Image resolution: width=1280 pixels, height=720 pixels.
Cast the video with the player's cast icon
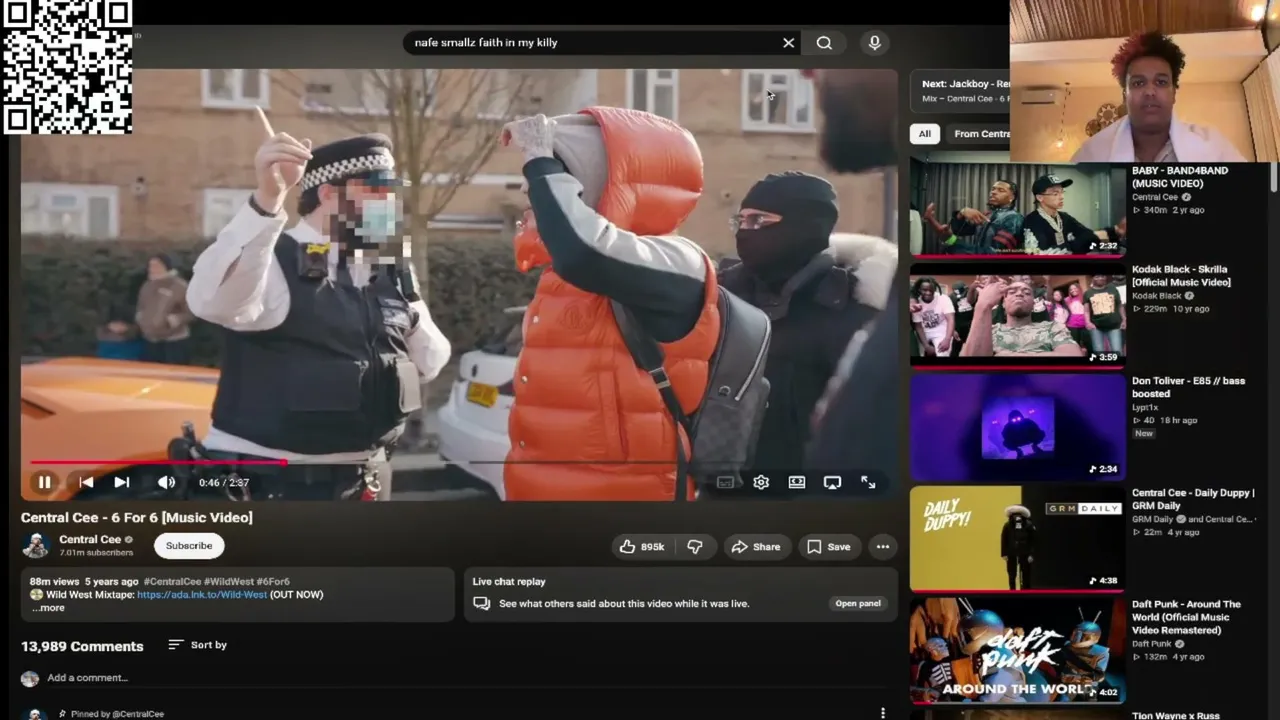pos(832,482)
